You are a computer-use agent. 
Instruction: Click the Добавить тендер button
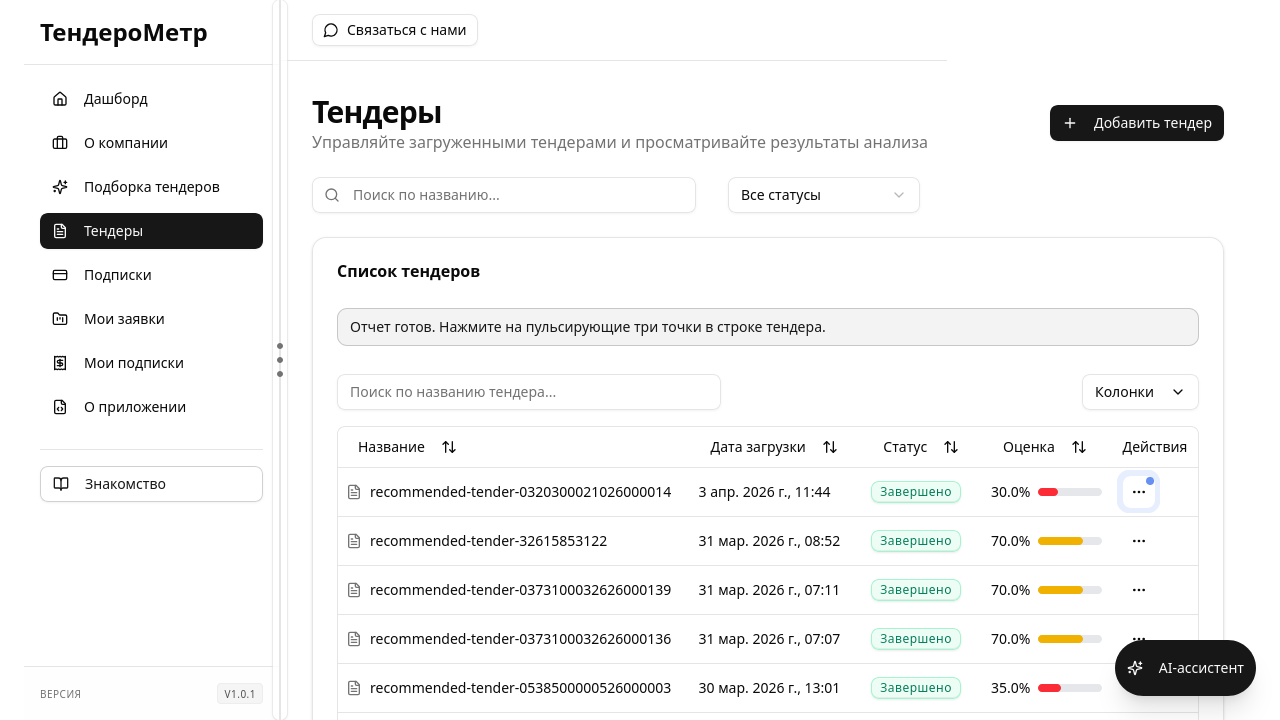pos(1137,123)
